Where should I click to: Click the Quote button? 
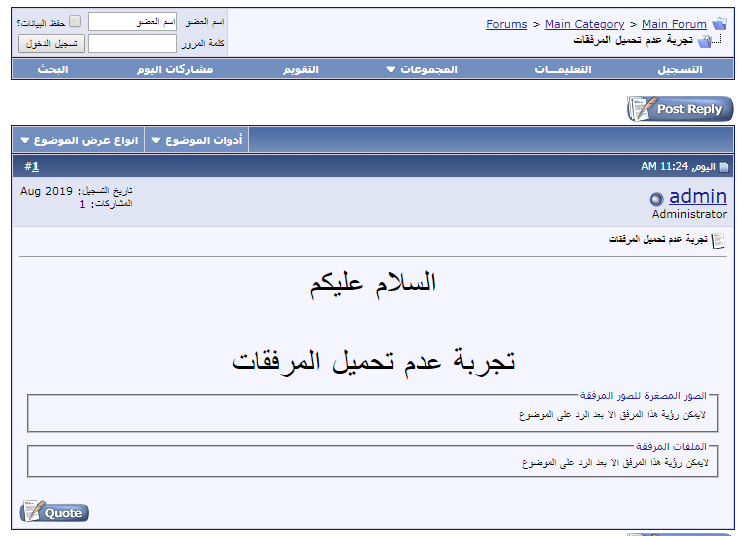(x=54, y=511)
